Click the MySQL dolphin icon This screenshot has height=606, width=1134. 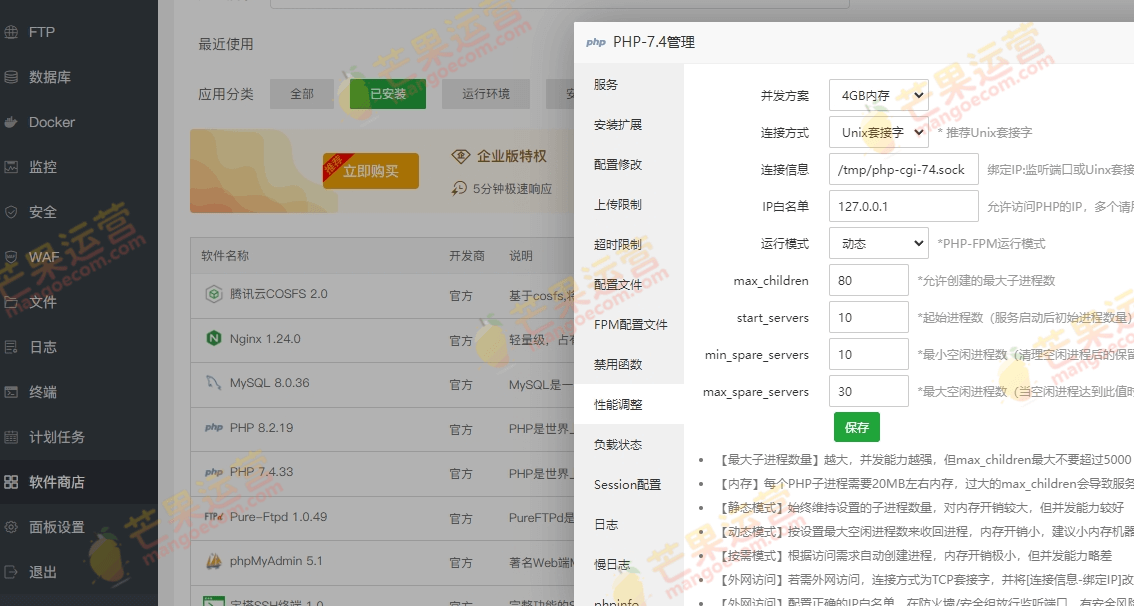(x=213, y=383)
